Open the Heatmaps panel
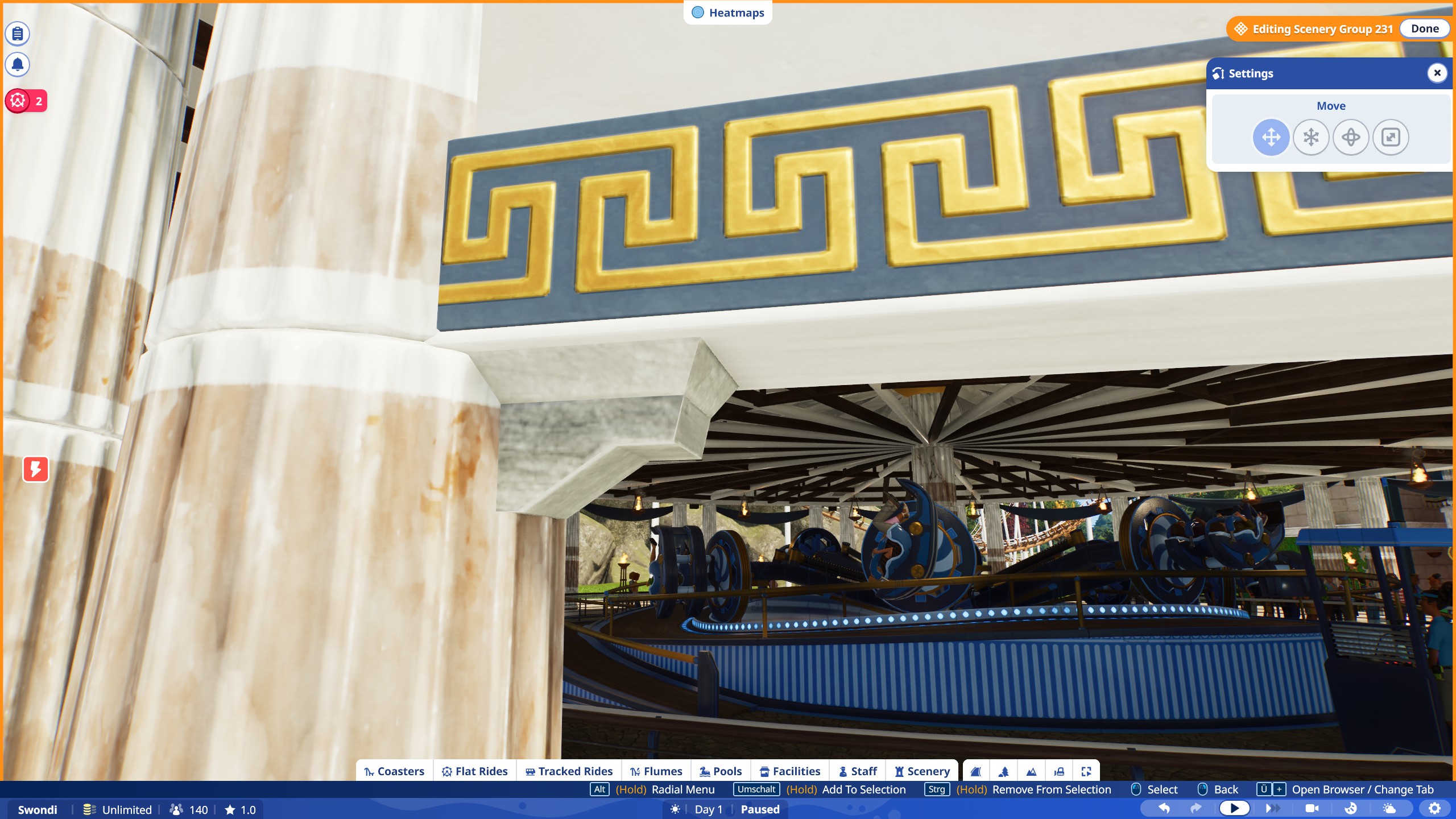 728,13
